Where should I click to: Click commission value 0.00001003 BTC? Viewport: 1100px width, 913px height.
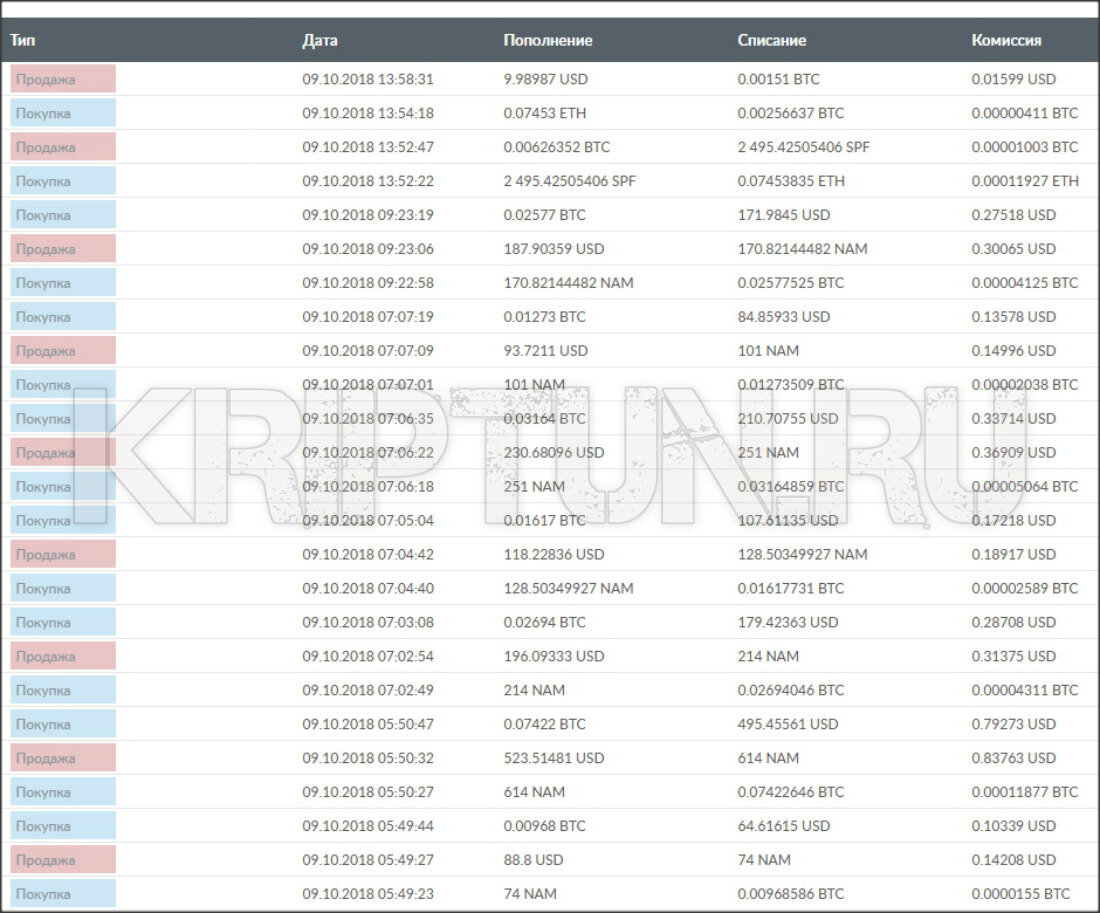pos(1025,147)
